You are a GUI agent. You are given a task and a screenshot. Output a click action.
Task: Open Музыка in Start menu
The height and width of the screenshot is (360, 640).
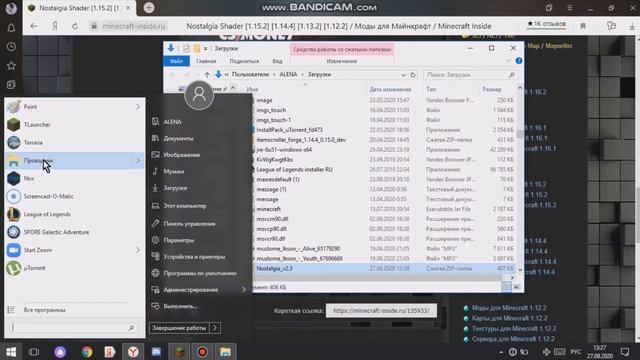(173, 171)
